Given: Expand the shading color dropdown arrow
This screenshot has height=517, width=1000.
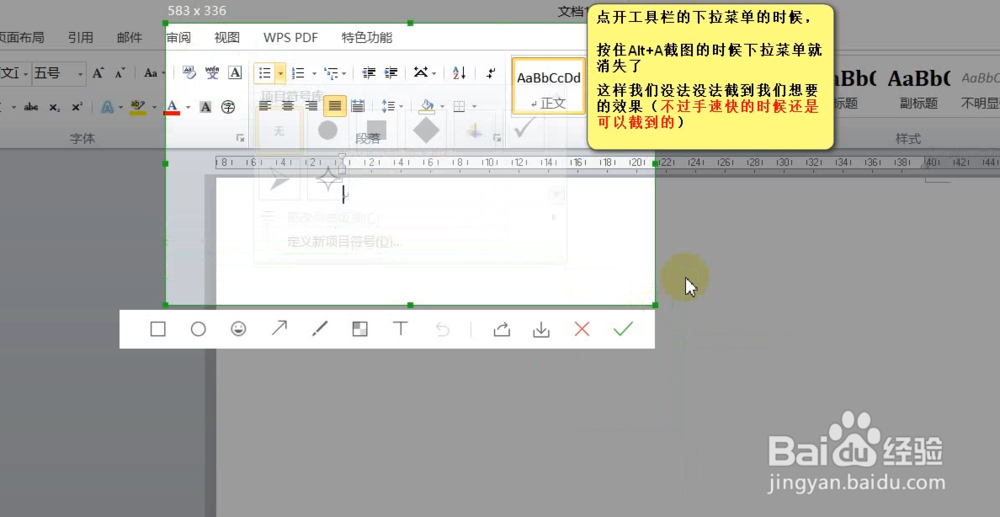Looking at the screenshot, I should click(442, 107).
